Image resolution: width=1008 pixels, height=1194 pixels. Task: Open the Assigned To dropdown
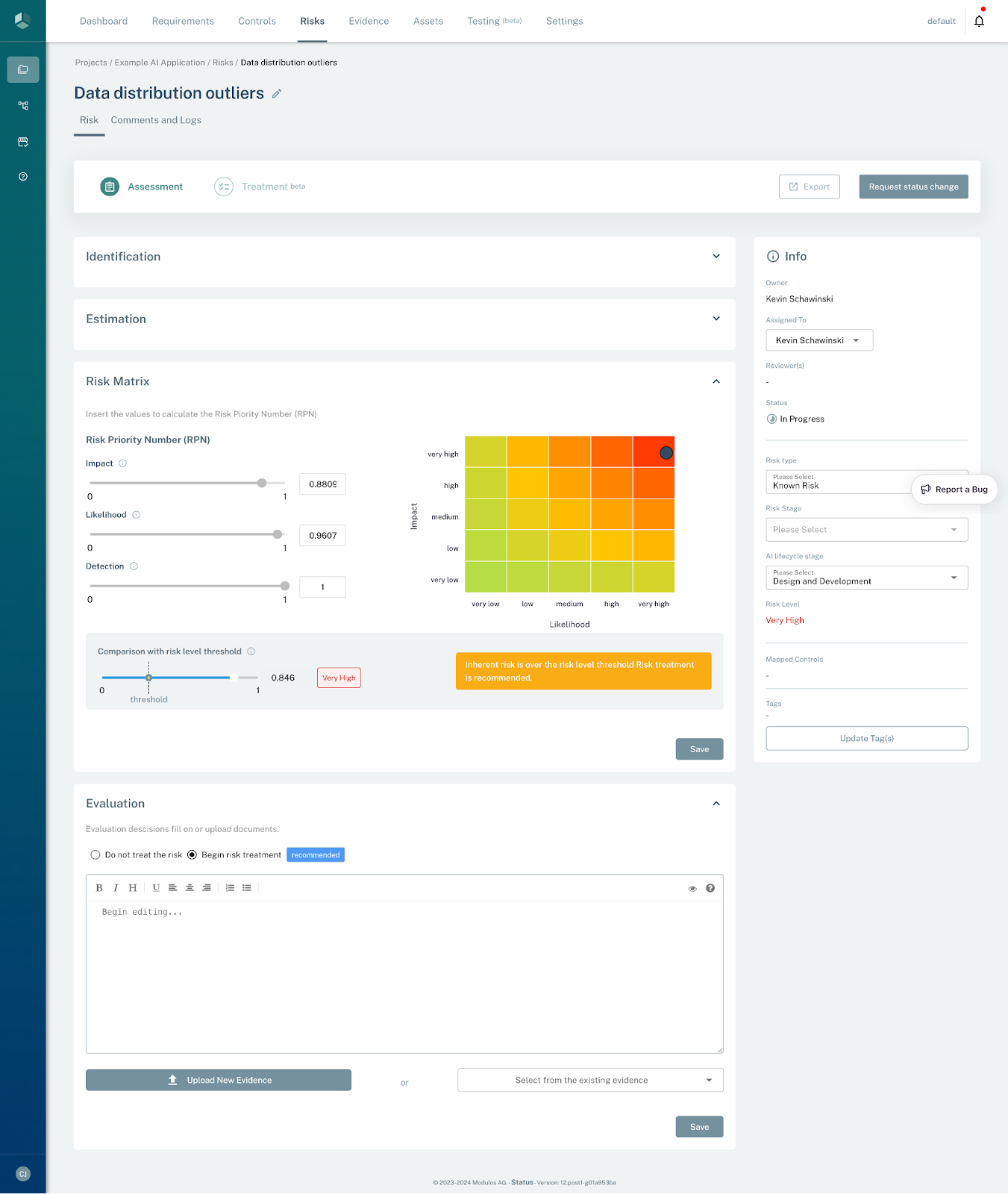pyautogui.click(x=819, y=340)
